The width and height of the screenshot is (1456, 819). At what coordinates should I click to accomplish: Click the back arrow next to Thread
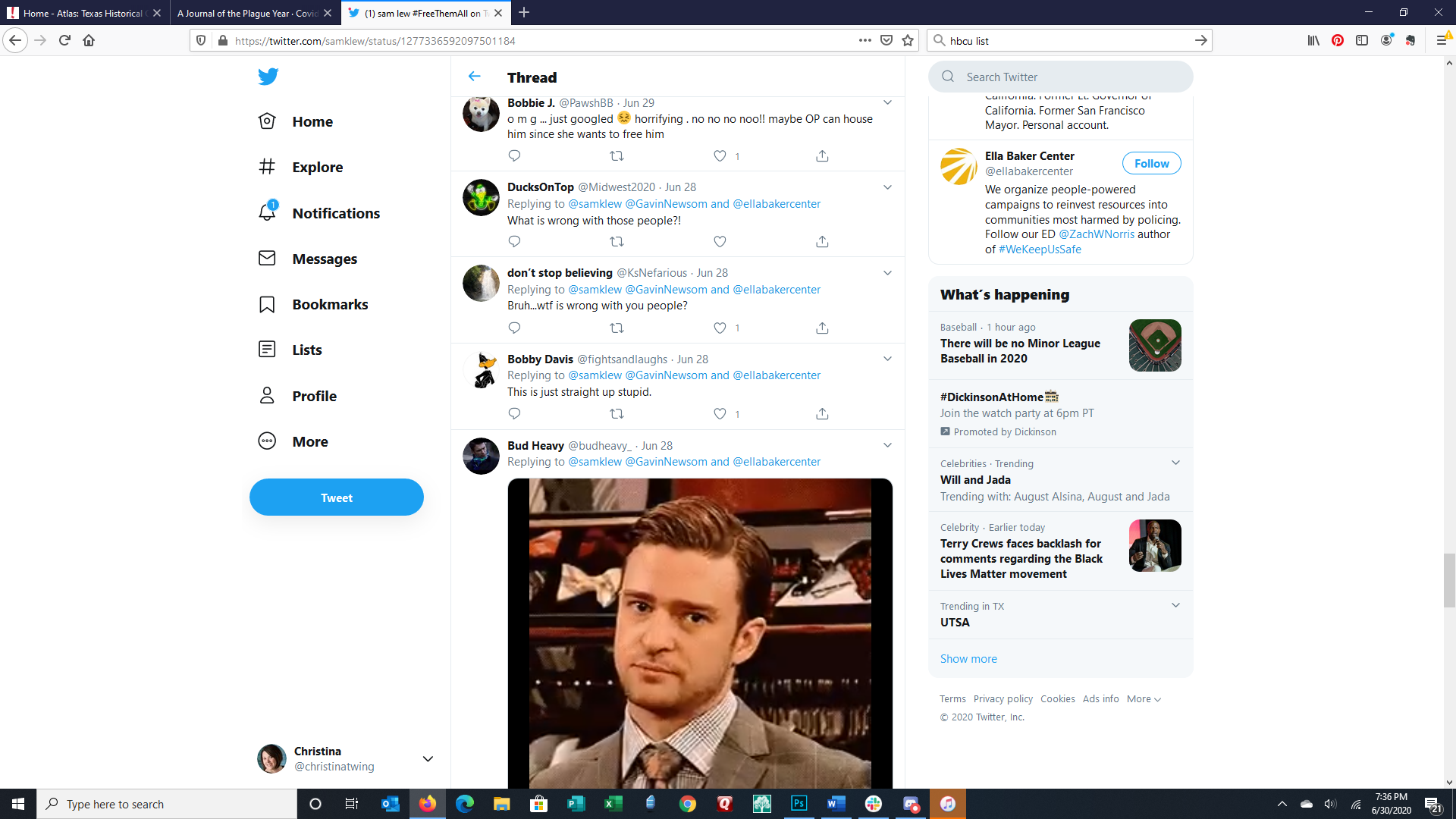point(475,77)
